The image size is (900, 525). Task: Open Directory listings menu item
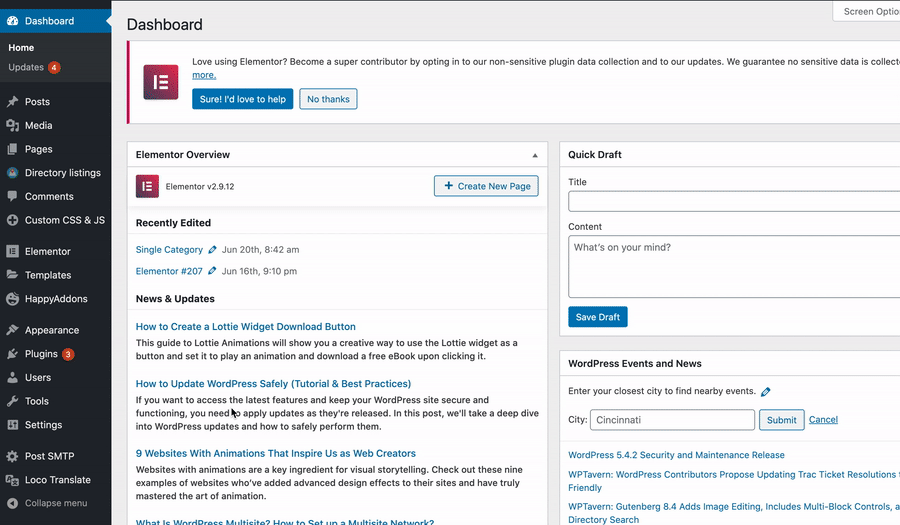pos(63,173)
